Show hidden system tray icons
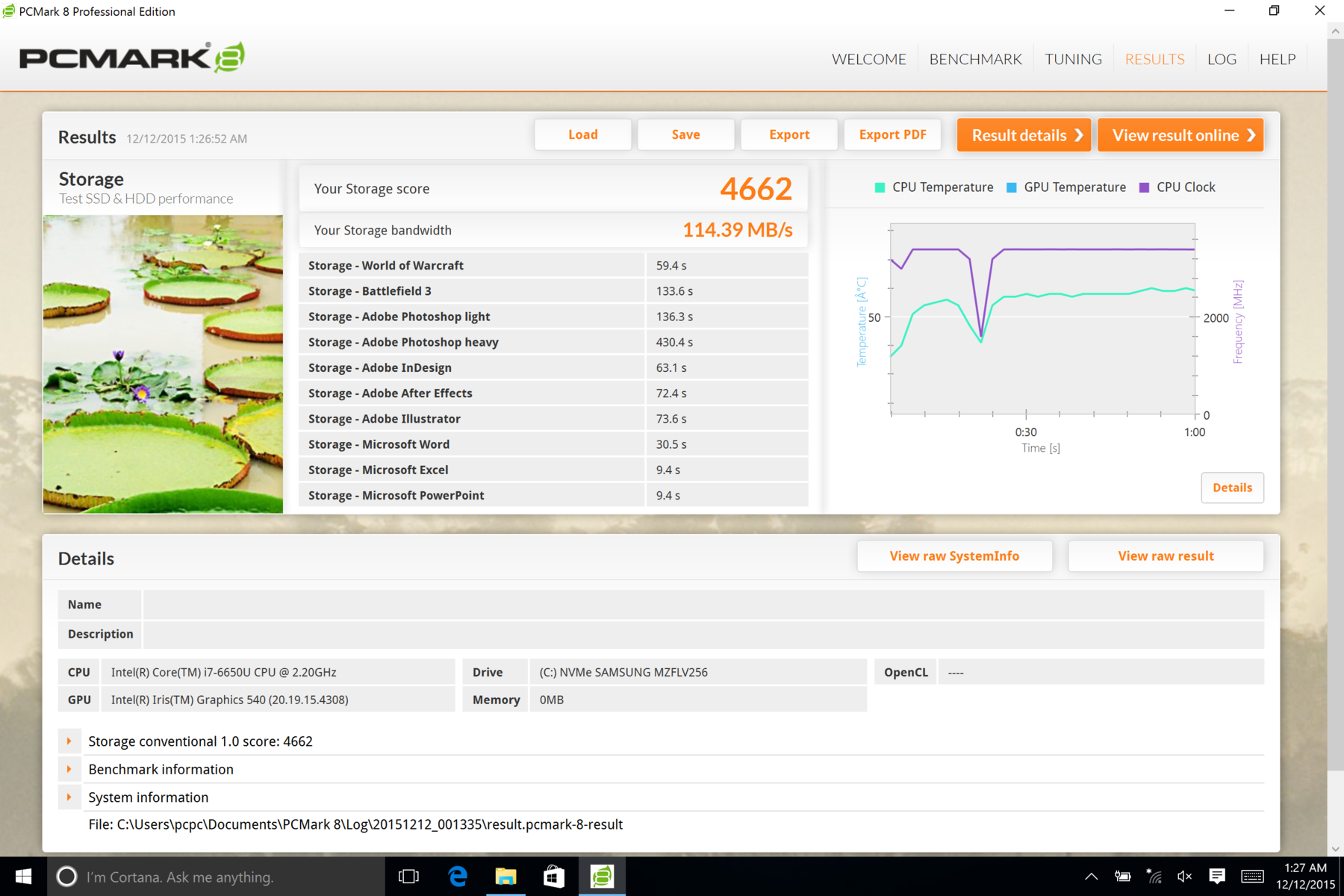The height and width of the screenshot is (896, 1344). click(x=1091, y=877)
